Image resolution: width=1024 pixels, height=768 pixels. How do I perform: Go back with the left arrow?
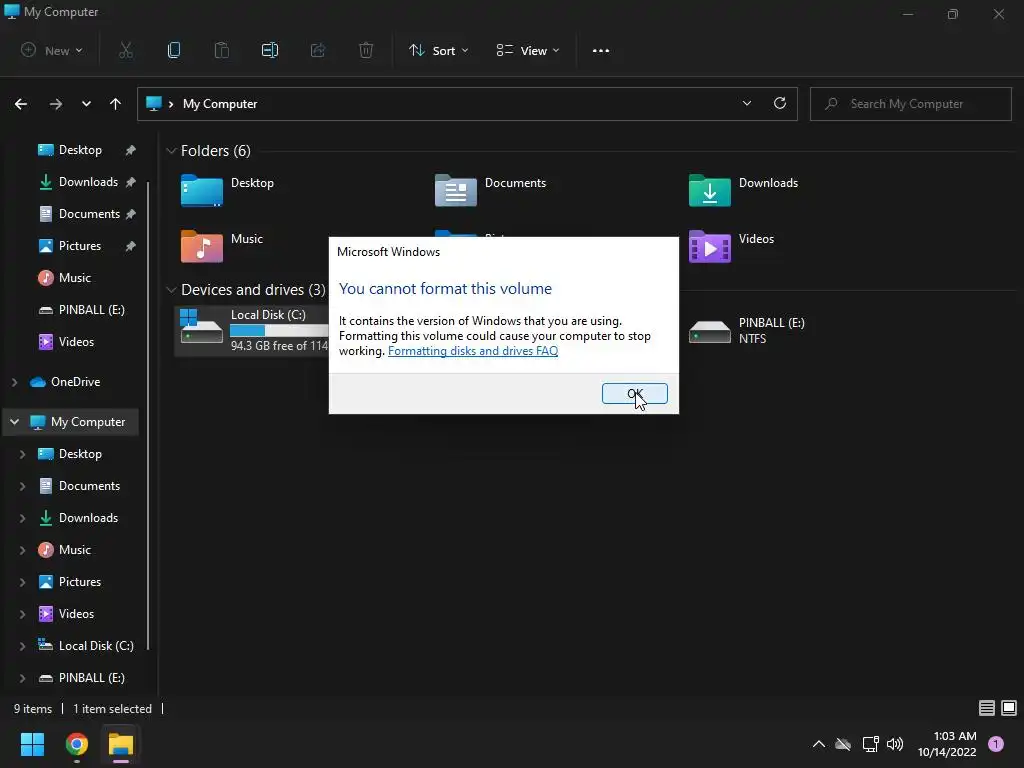[21, 104]
